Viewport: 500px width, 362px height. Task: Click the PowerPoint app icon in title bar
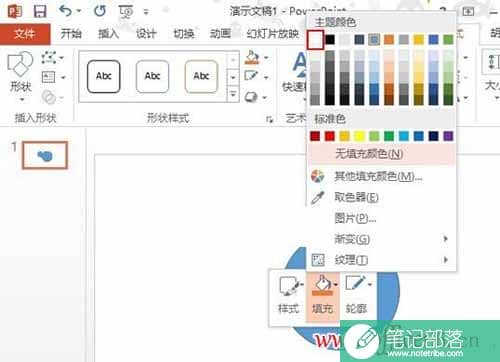15,12
